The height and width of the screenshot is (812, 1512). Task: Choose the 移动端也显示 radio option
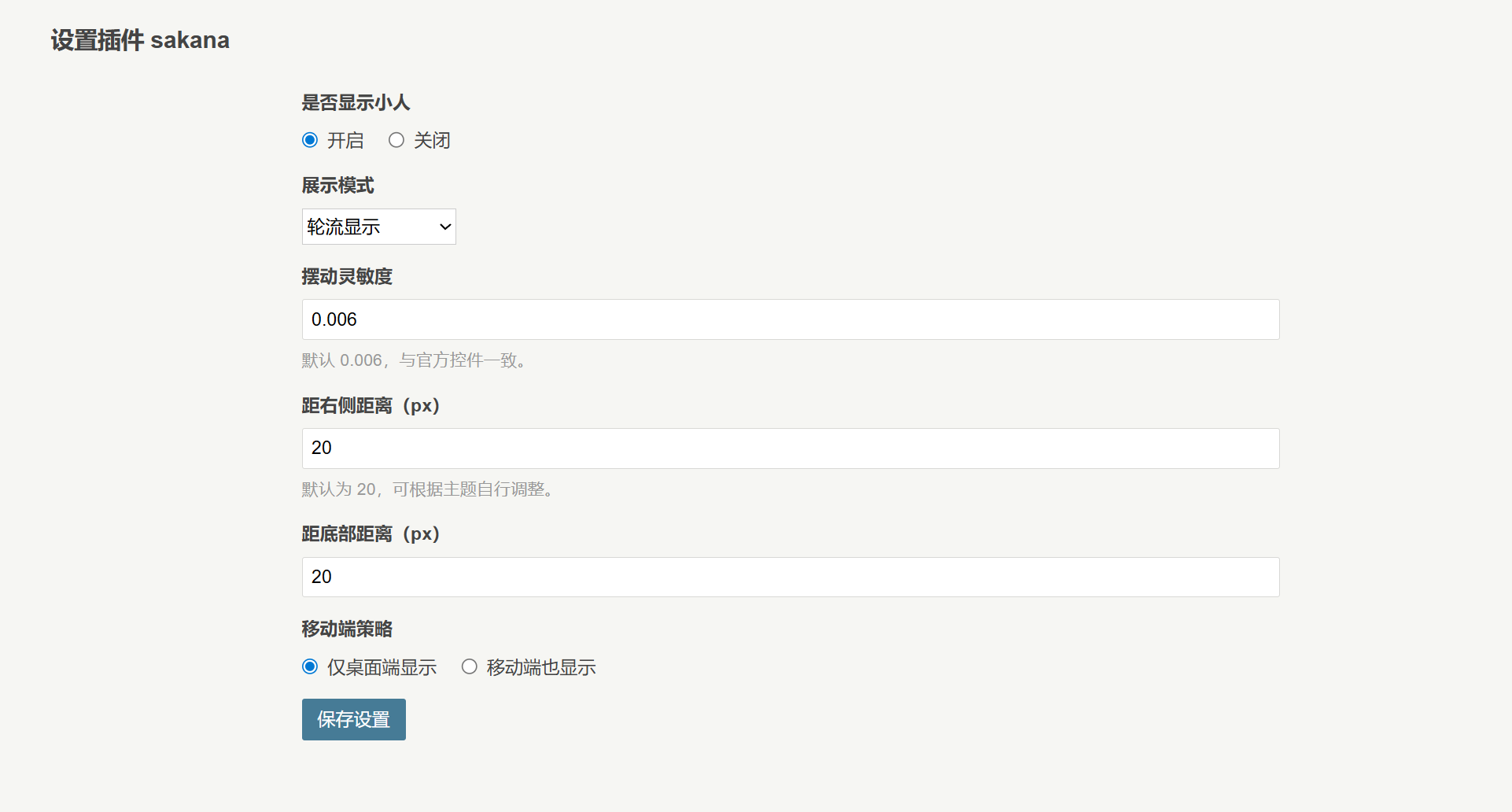470,667
